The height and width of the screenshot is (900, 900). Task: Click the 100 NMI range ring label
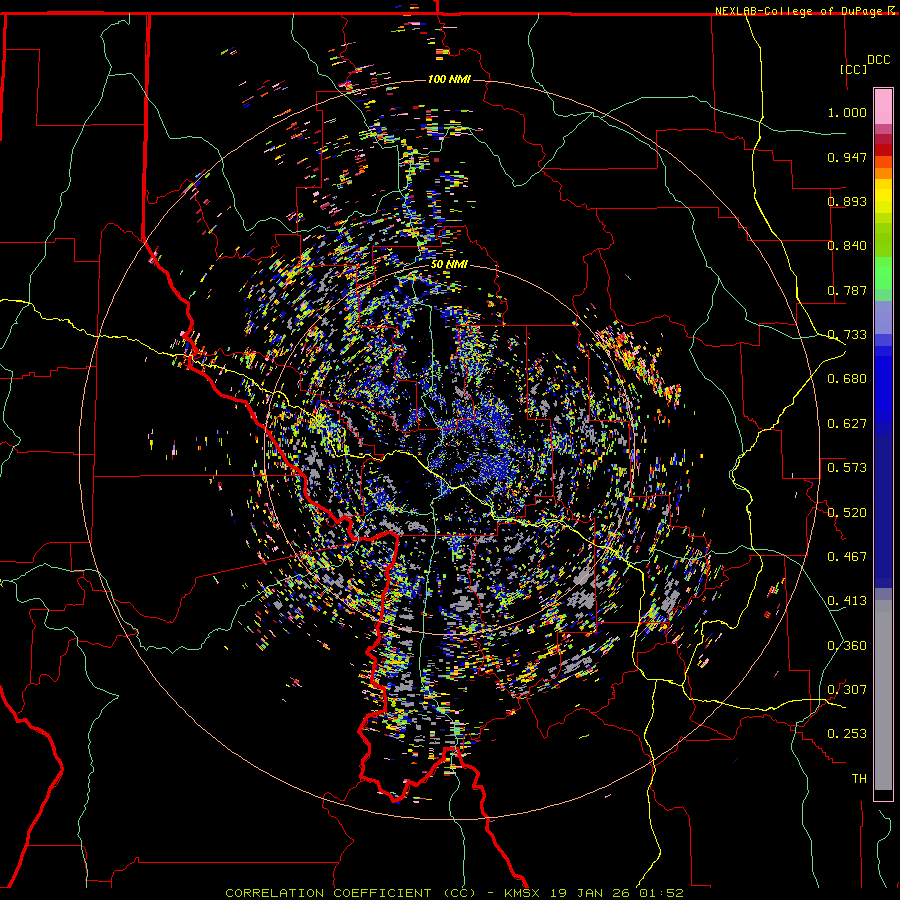pos(449,79)
